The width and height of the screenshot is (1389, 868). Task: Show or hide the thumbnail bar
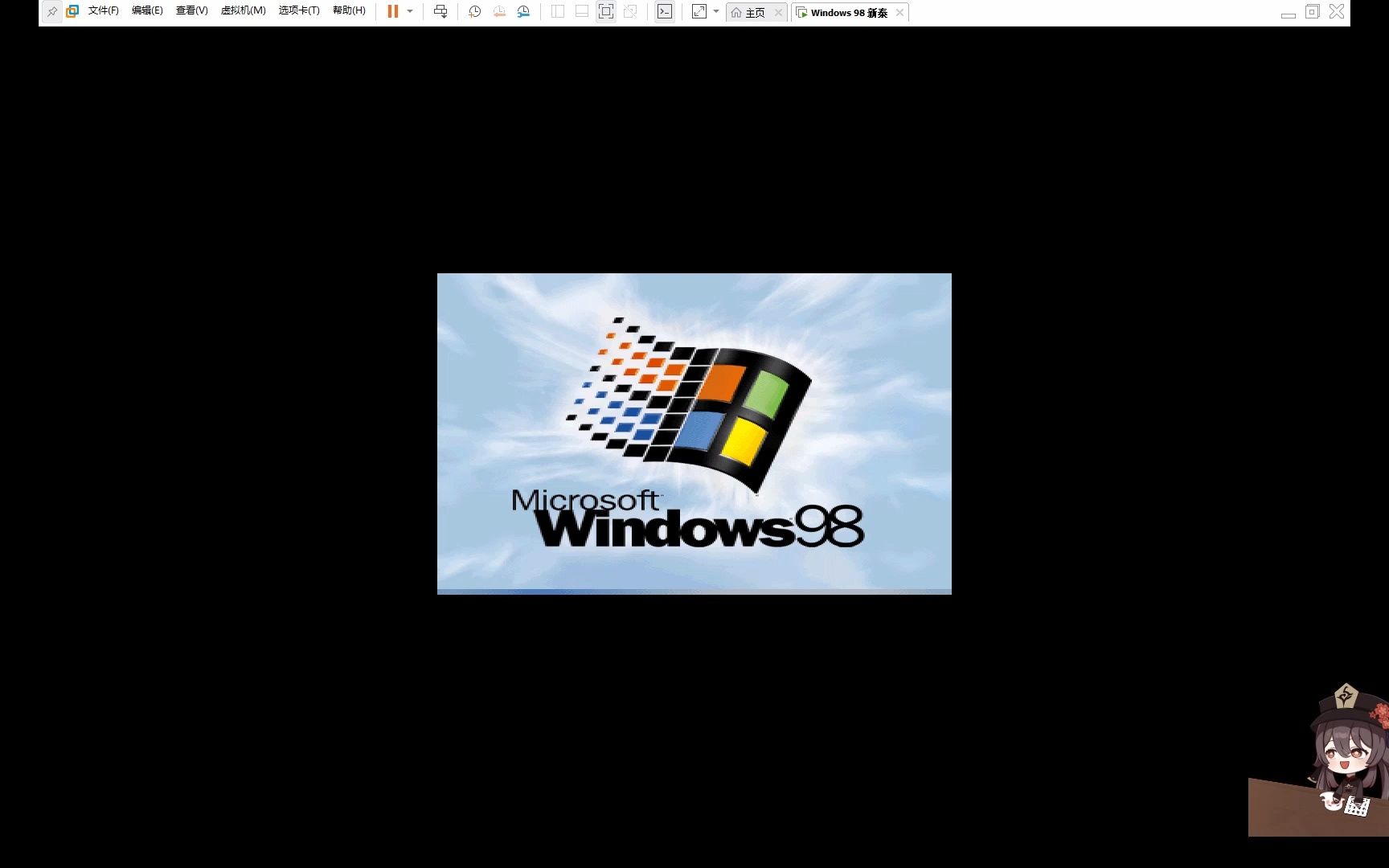coord(582,11)
